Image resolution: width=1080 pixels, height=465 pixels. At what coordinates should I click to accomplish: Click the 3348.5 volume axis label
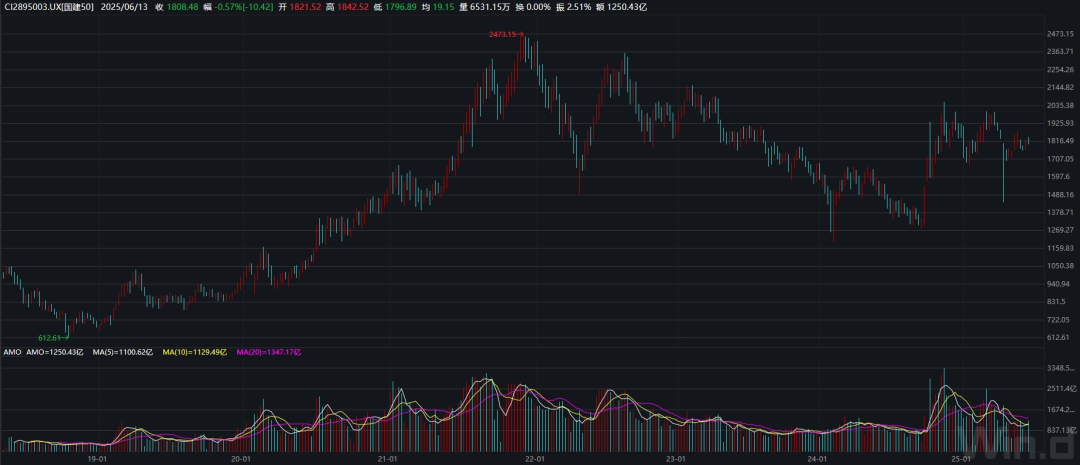tap(1060, 368)
